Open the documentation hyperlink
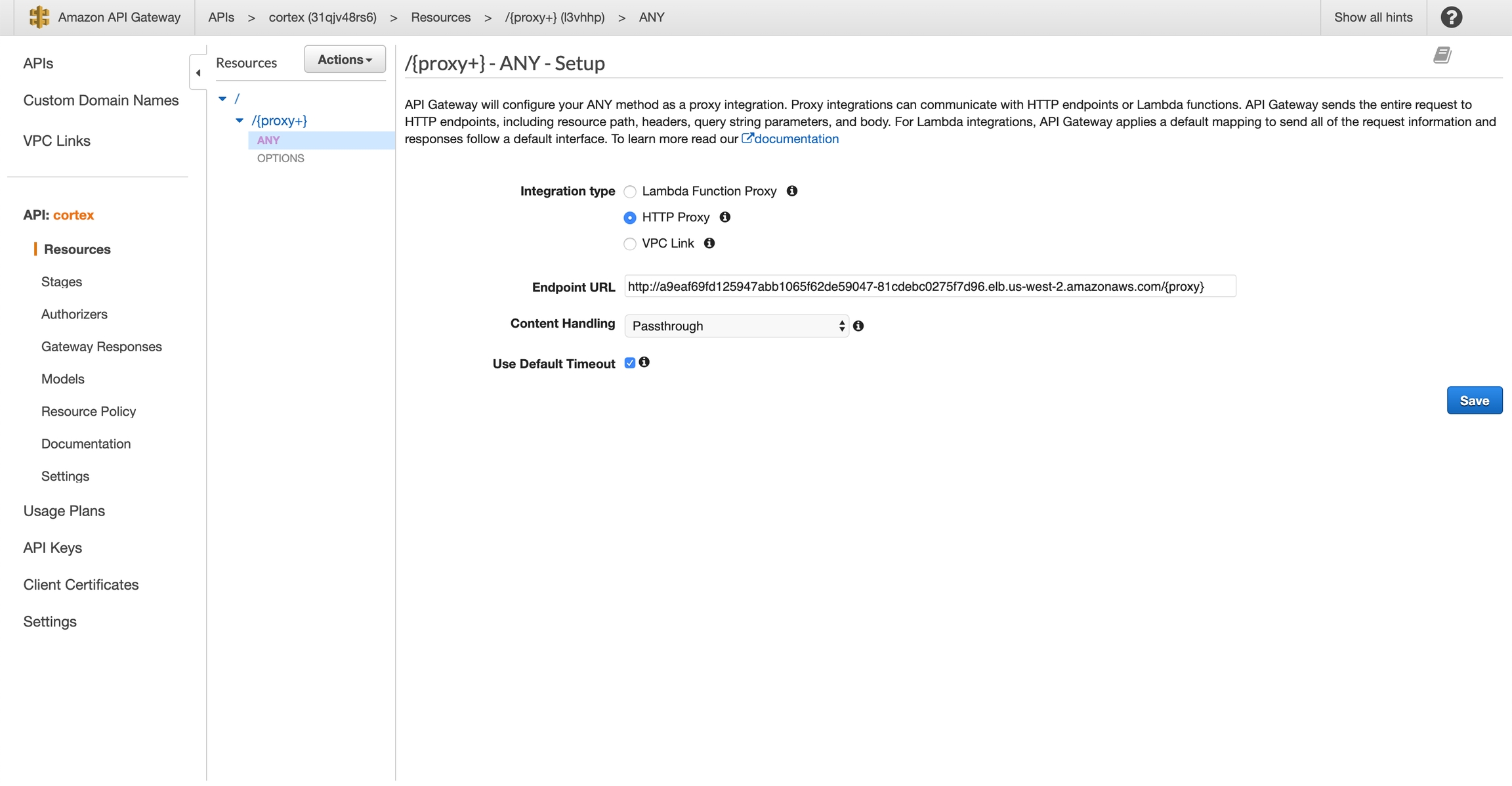 [795, 139]
